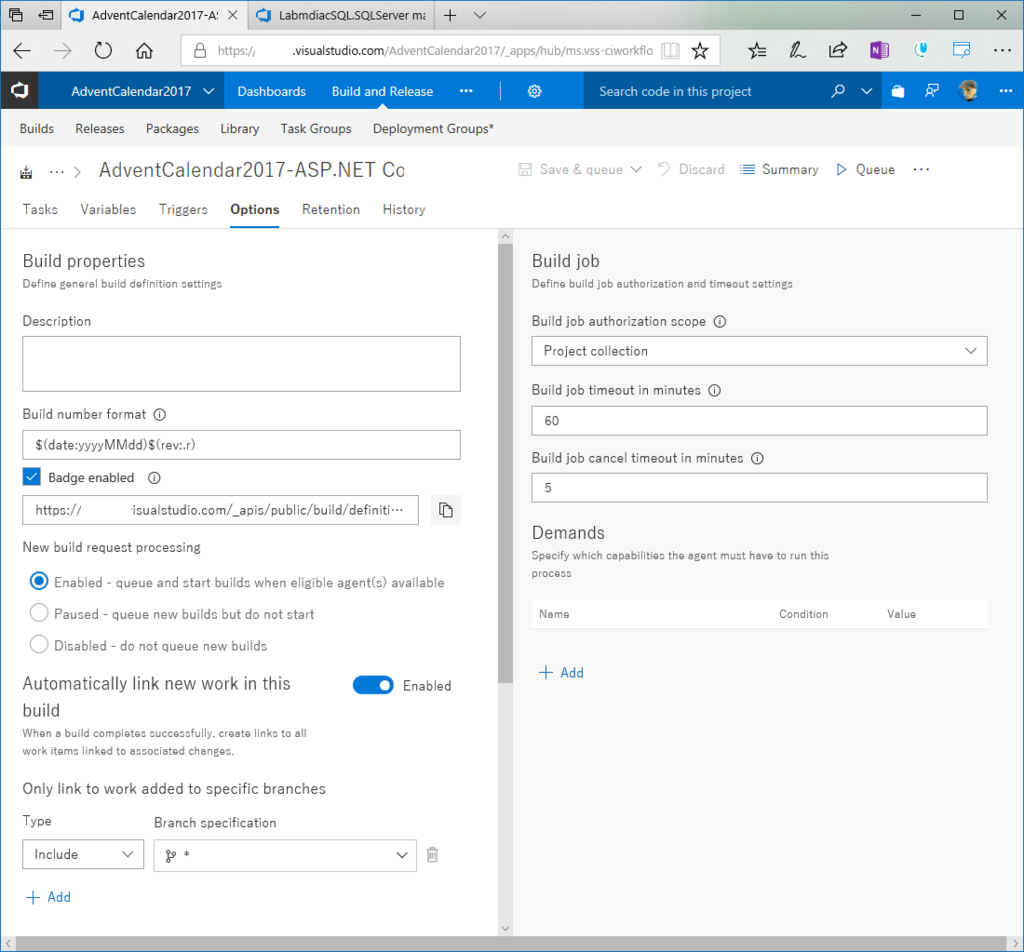Toggle Automatically link new work switch
Screen dimensions: 1024x952
(373, 685)
